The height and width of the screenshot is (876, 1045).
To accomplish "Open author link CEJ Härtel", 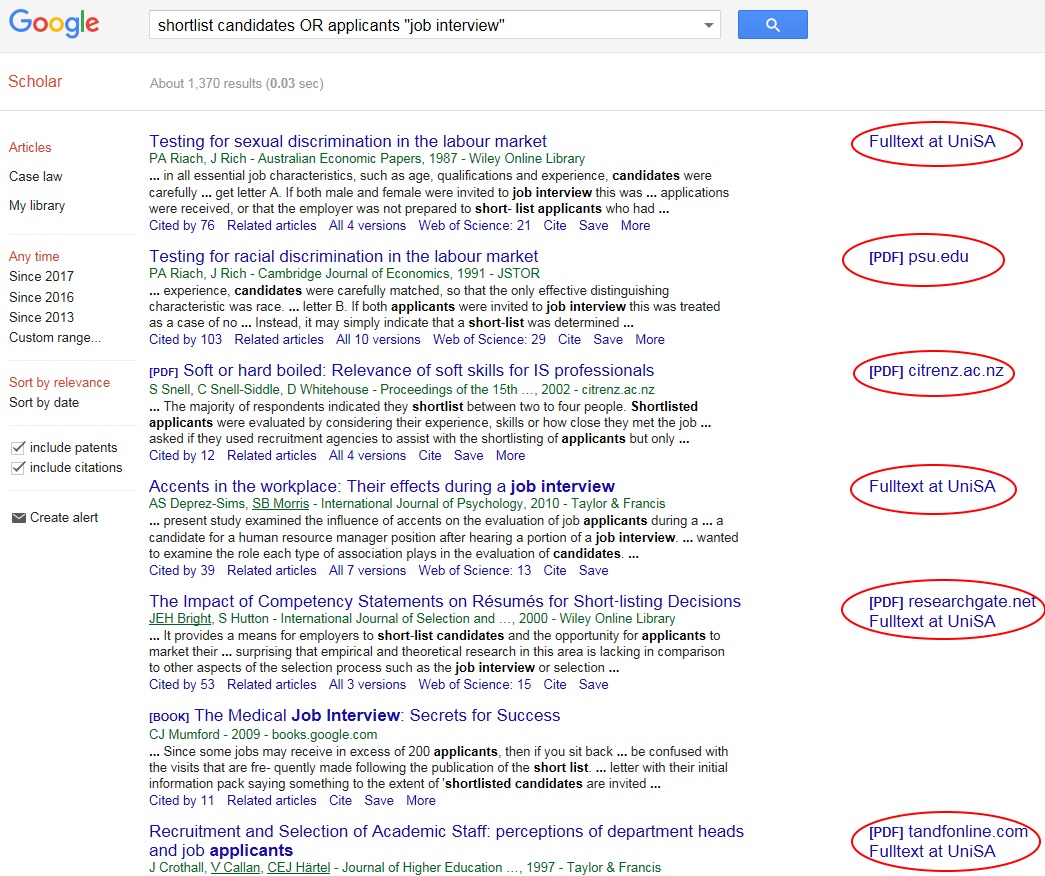I will (299, 867).
